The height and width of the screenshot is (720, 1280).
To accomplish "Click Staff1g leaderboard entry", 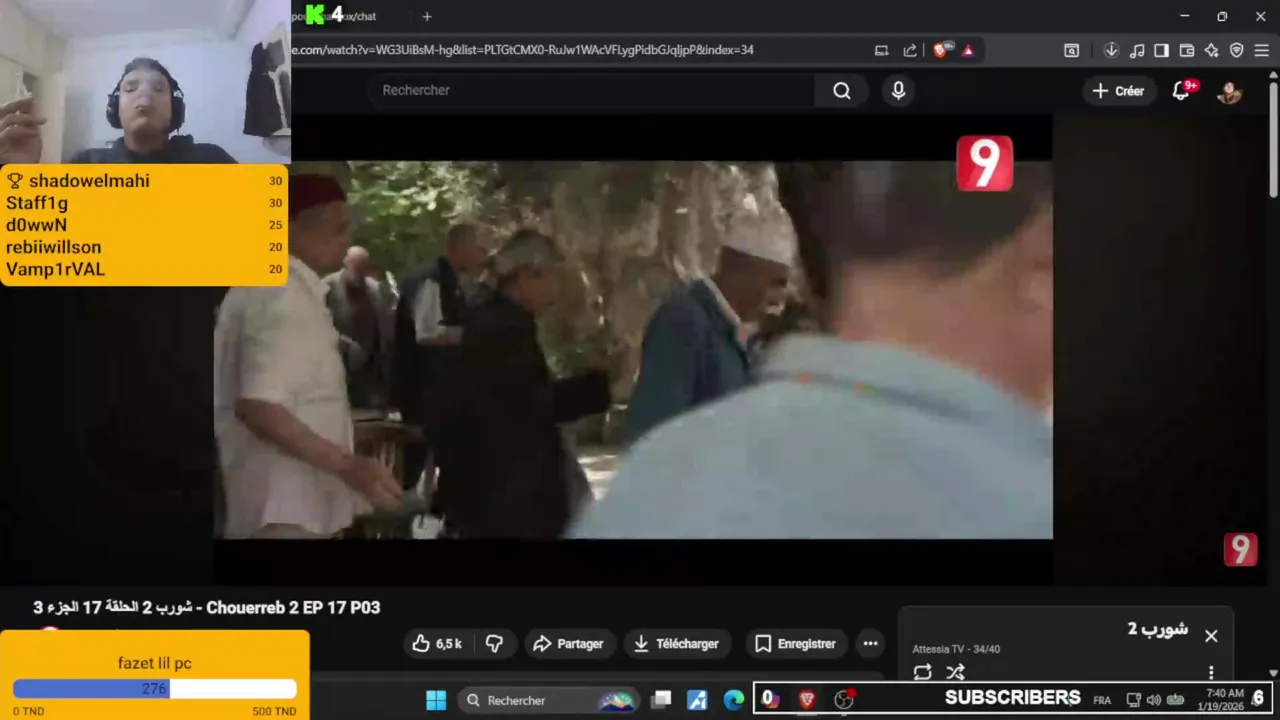I will click(x=37, y=203).
